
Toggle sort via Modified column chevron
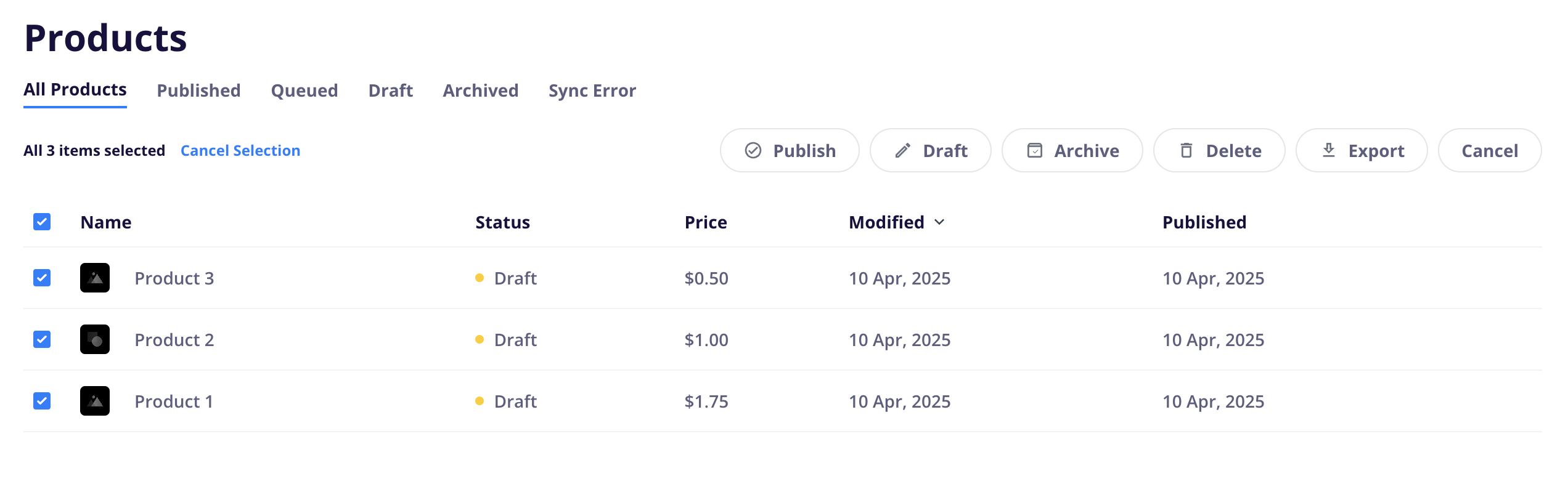click(x=939, y=222)
